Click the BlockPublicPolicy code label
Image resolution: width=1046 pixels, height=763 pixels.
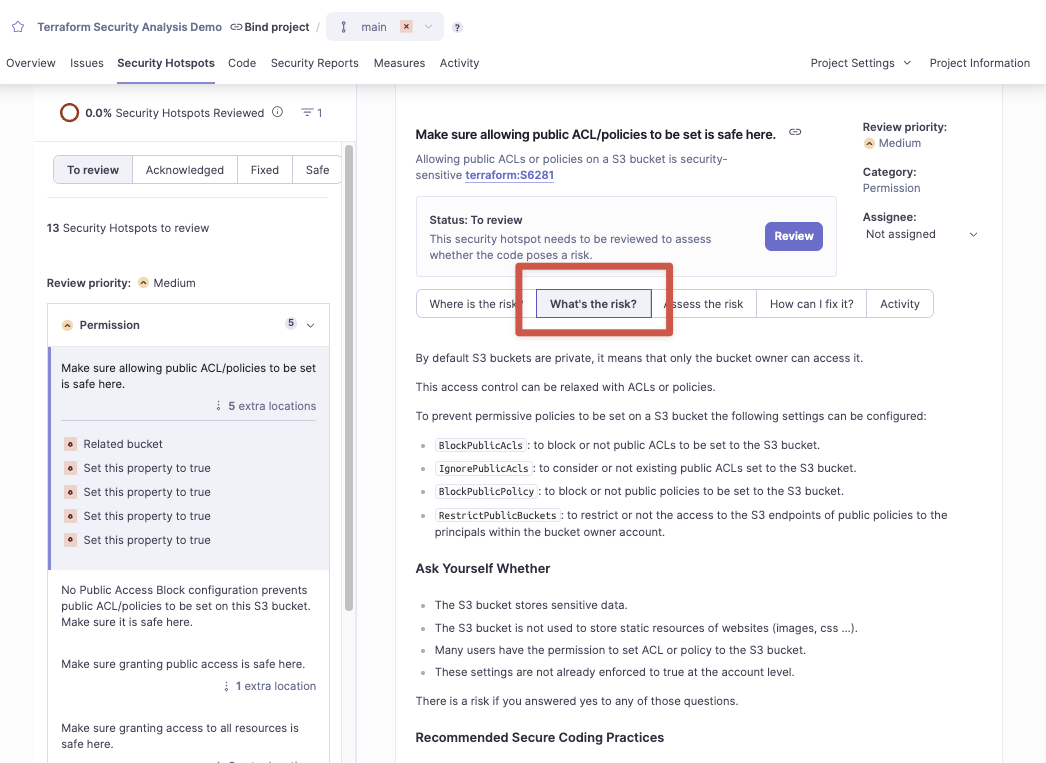[486, 492]
